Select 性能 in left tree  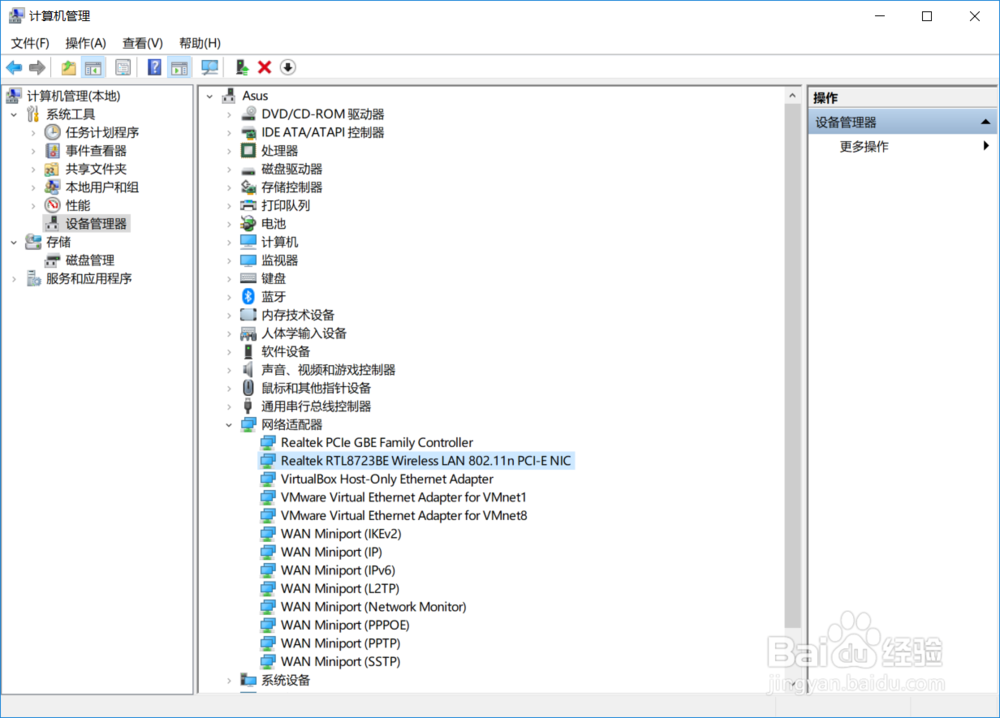click(x=78, y=205)
